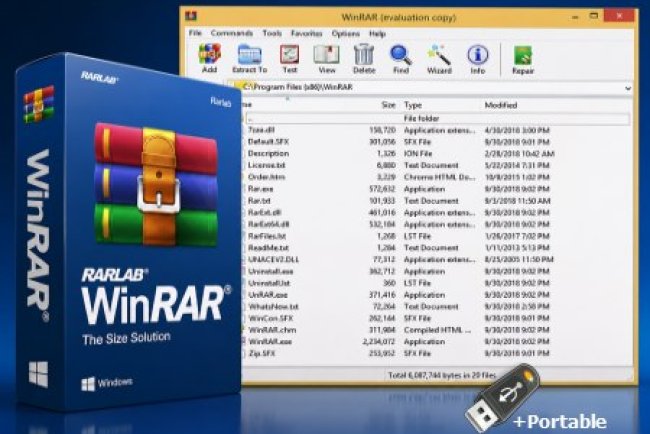Click the Extract To toolbar icon
Screen dimensions: 650x434
click(x=250, y=59)
